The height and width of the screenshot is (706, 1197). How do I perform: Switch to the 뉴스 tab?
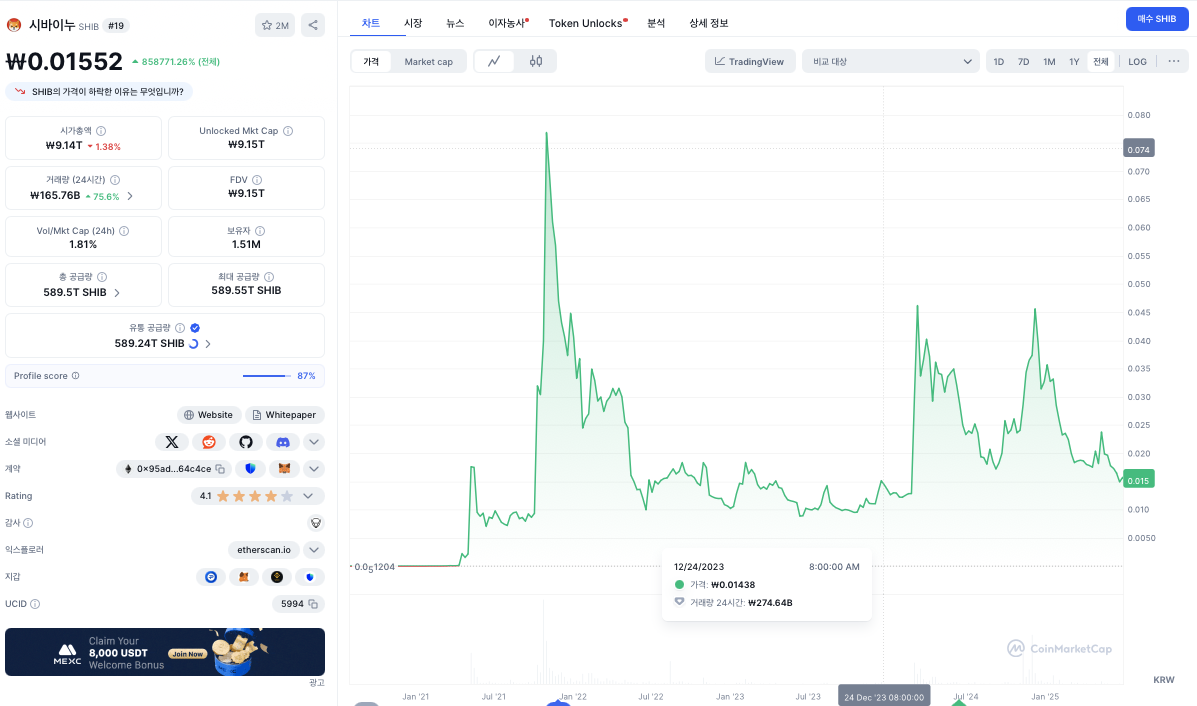pos(455,23)
